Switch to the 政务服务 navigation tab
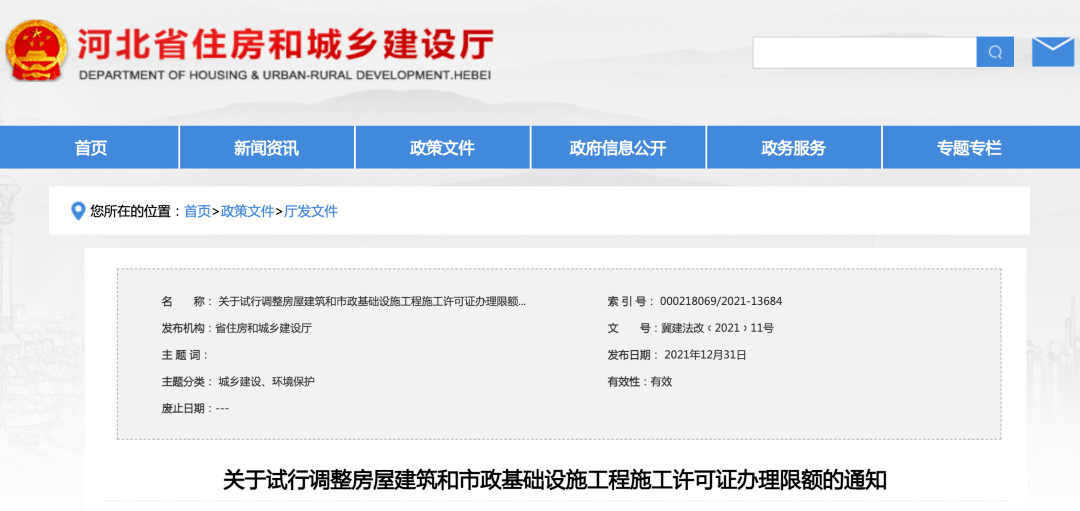1080x511 pixels. (x=793, y=148)
